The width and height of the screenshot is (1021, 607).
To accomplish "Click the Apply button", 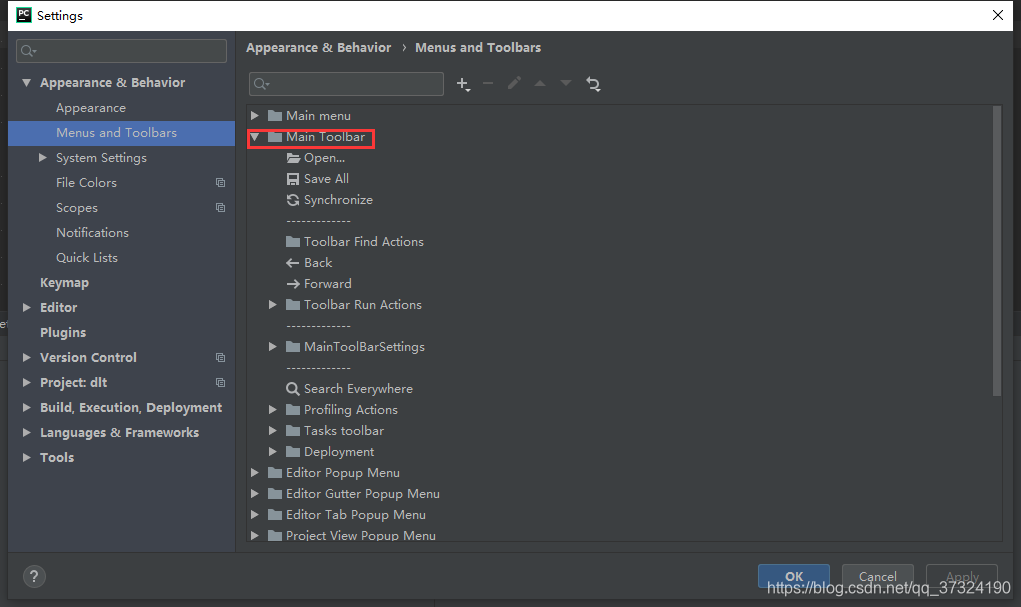I will tap(962, 576).
